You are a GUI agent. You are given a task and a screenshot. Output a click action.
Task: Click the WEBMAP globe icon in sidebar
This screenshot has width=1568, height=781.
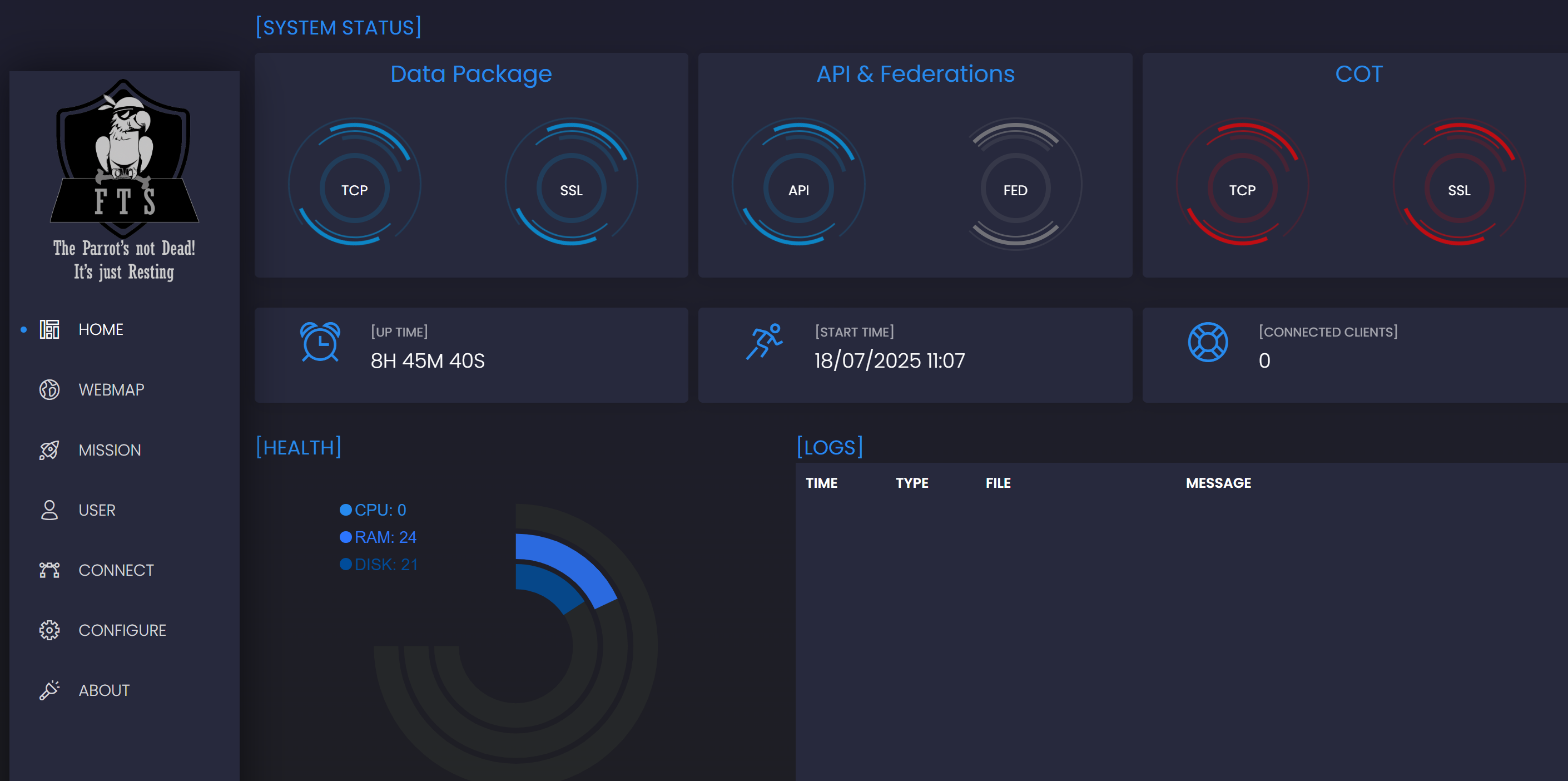click(49, 389)
